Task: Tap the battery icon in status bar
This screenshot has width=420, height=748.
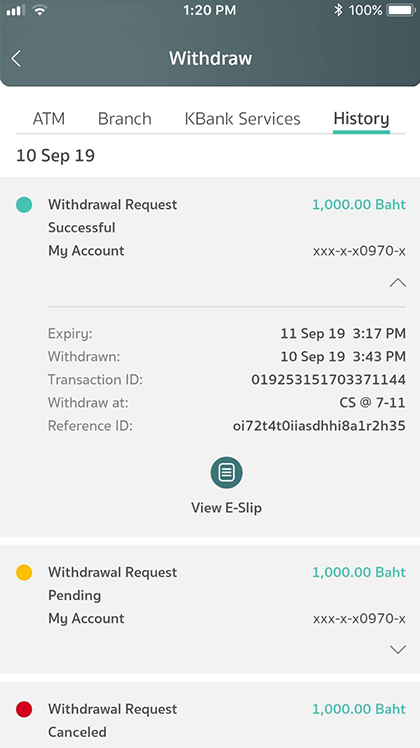Action: click(x=400, y=10)
